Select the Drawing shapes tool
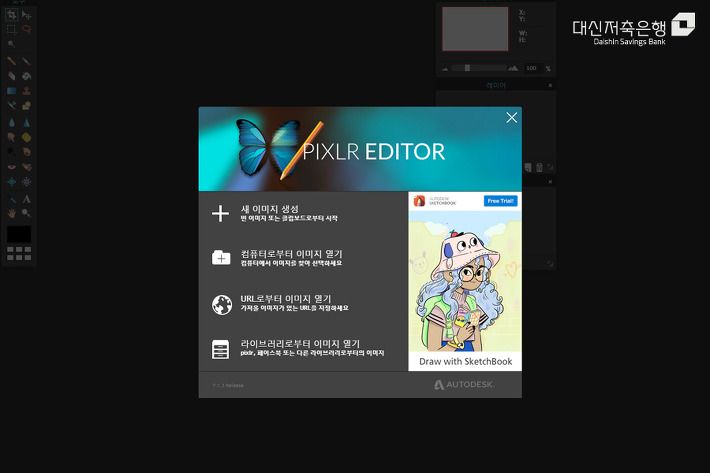This screenshot has width=710, height=473. (26, 105)
